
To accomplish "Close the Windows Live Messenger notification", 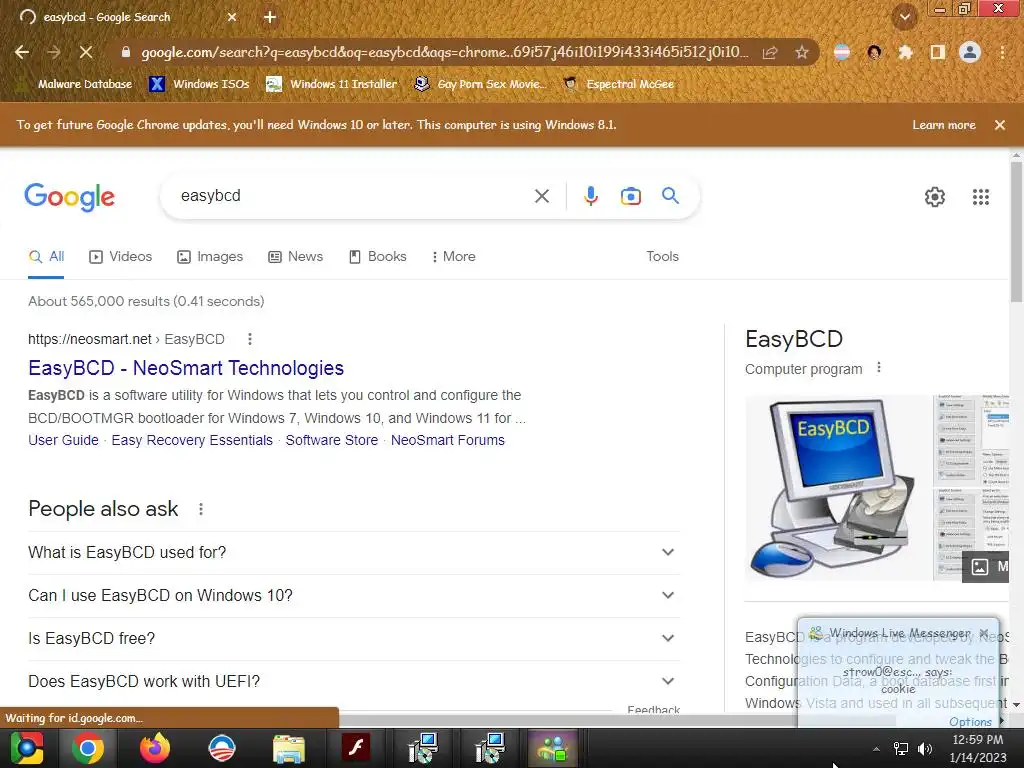I will [x=984, y=633].
